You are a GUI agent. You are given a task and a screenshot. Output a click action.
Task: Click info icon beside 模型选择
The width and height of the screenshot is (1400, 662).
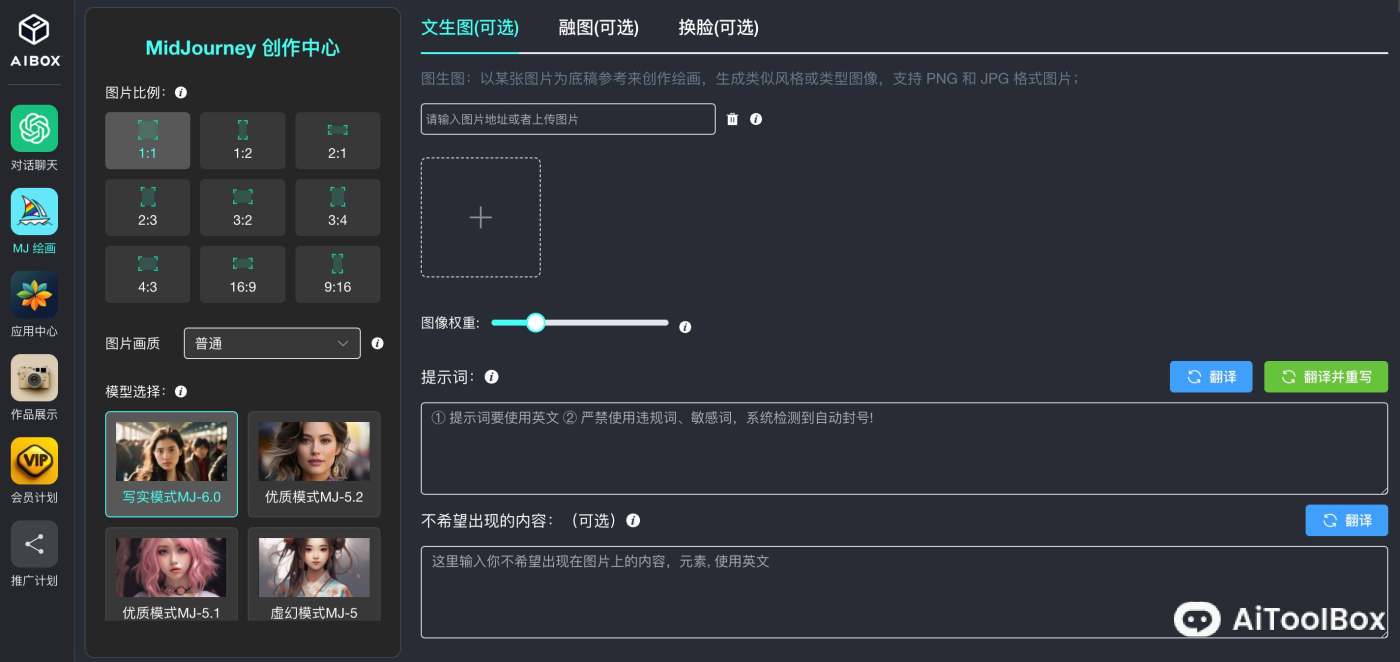(x=181, y=391)
